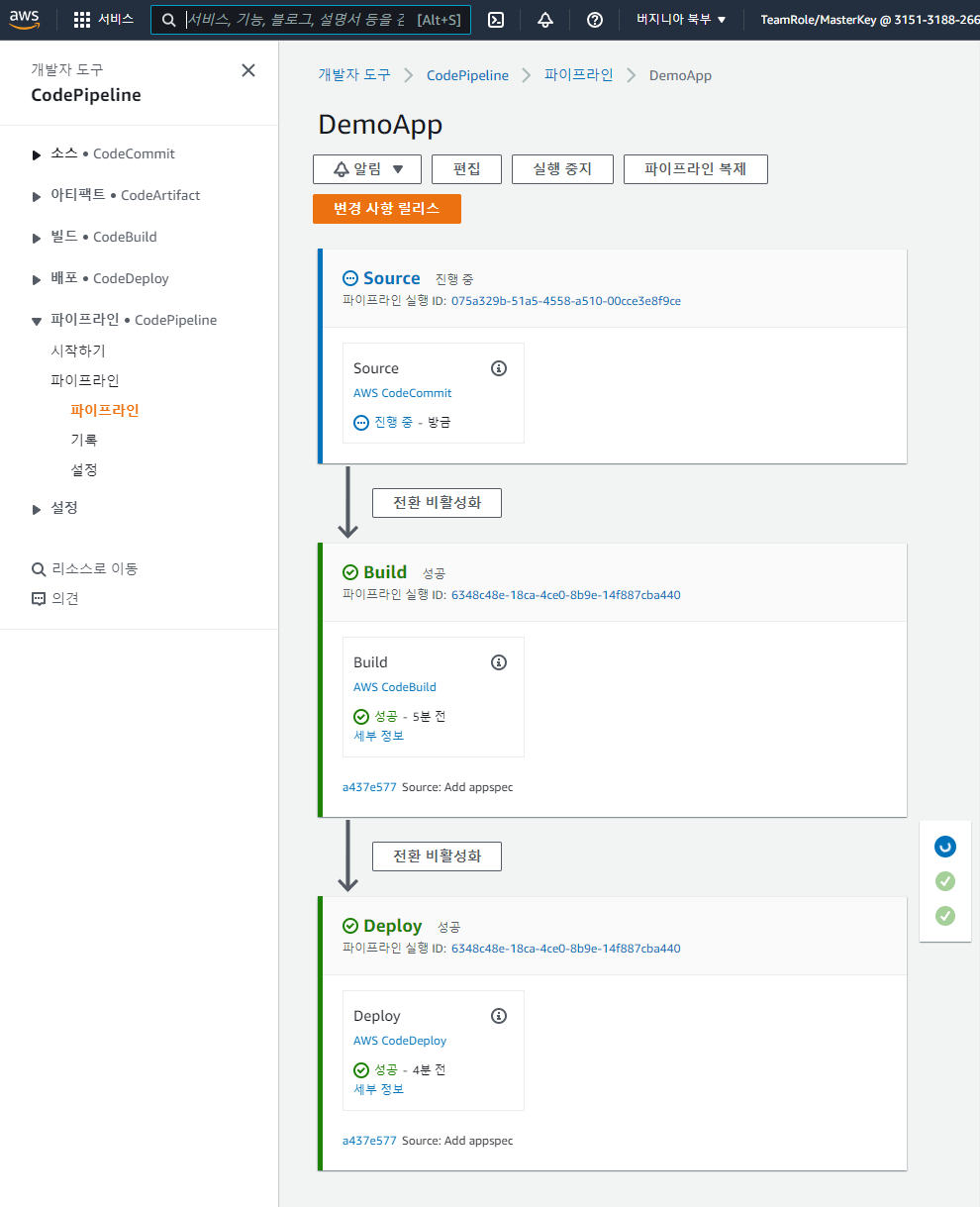Expand the 빌드 CodeBuild section
Screen dimensions: 980x1207
37,238
